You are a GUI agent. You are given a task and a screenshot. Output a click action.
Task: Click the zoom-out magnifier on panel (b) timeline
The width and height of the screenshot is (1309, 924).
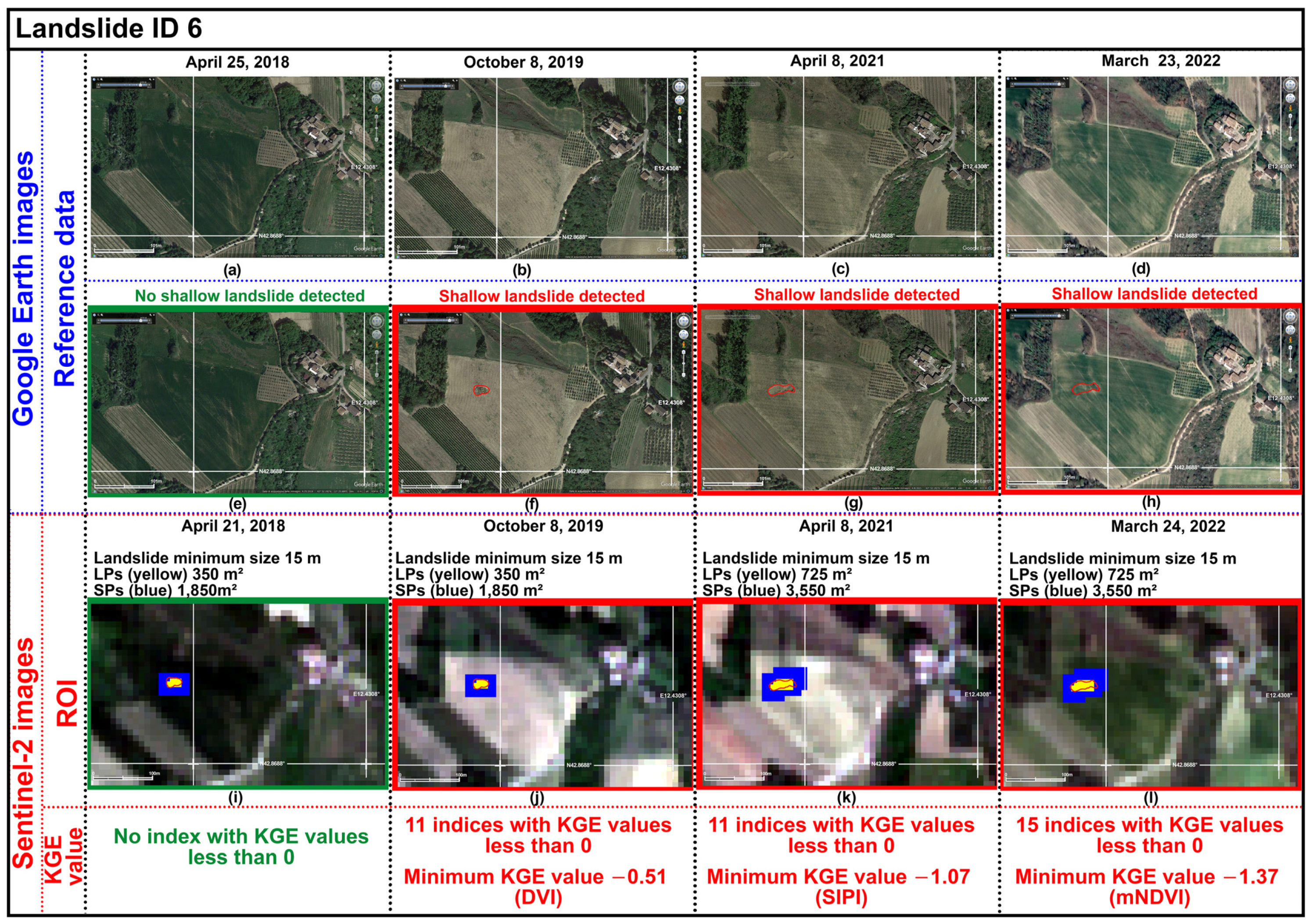click(402, 80)
